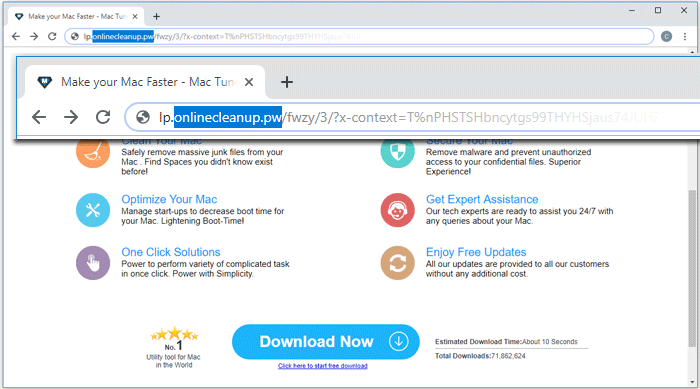Open the site info globe icon in the small address bar
700x389 pixels.
(x=75, y=37)
